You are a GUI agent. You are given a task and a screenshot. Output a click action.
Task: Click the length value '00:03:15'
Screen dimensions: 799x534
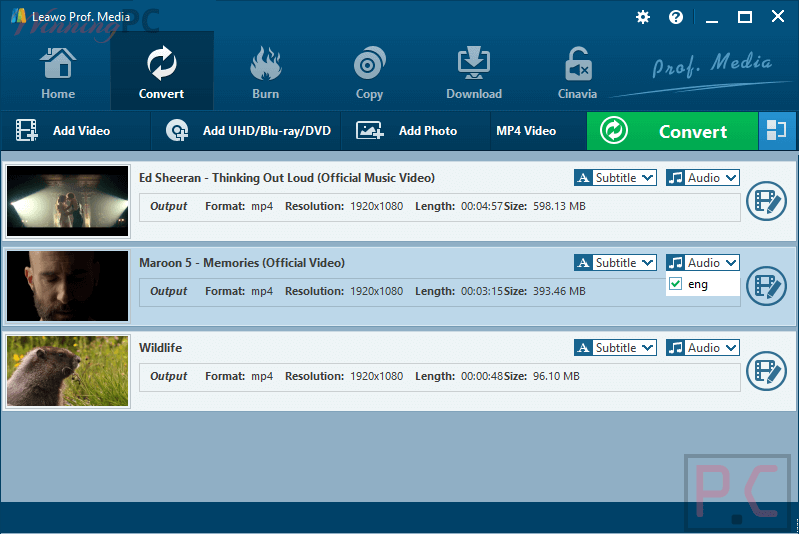coord(482,291)
